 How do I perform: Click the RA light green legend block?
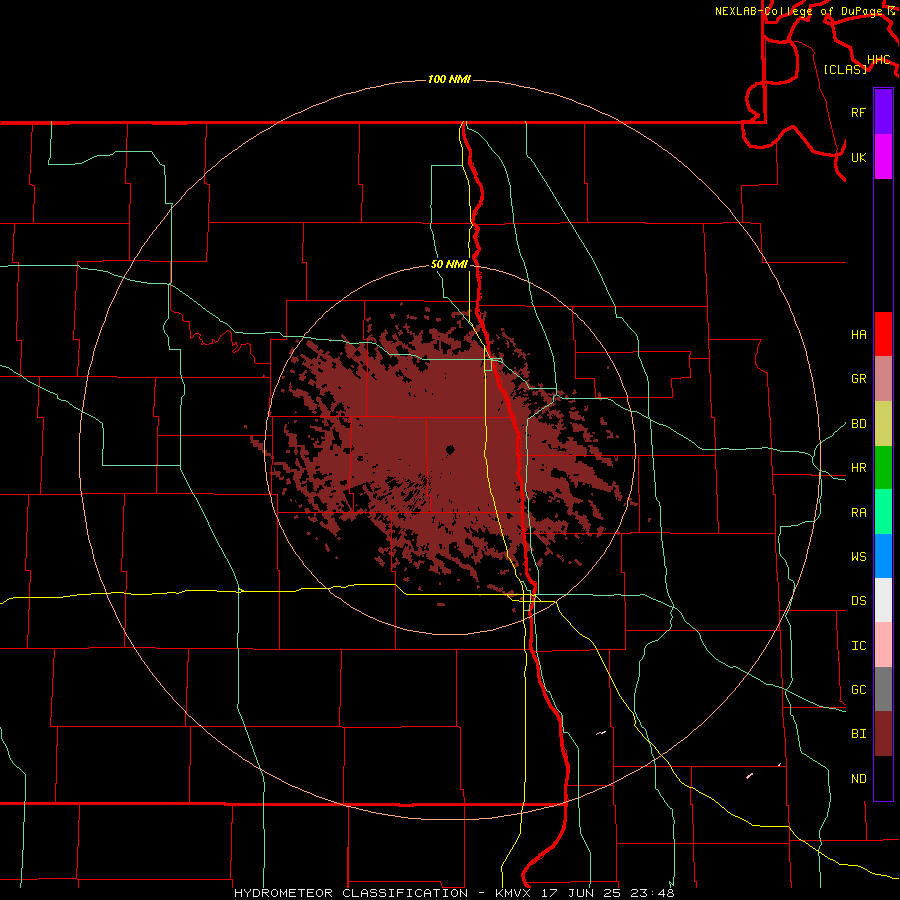[883, 512]
